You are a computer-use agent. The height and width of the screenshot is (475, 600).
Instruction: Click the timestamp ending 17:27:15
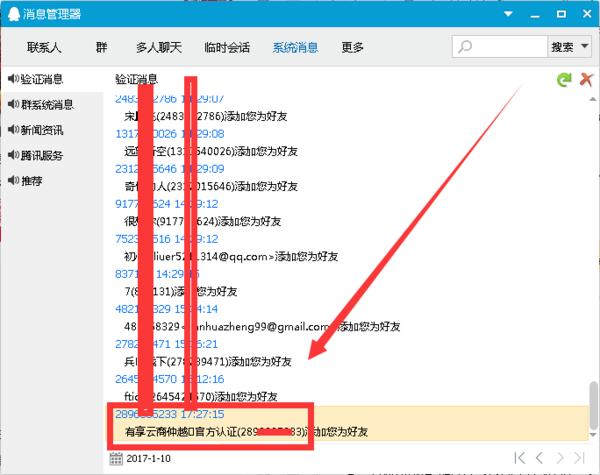coord(170,414)
